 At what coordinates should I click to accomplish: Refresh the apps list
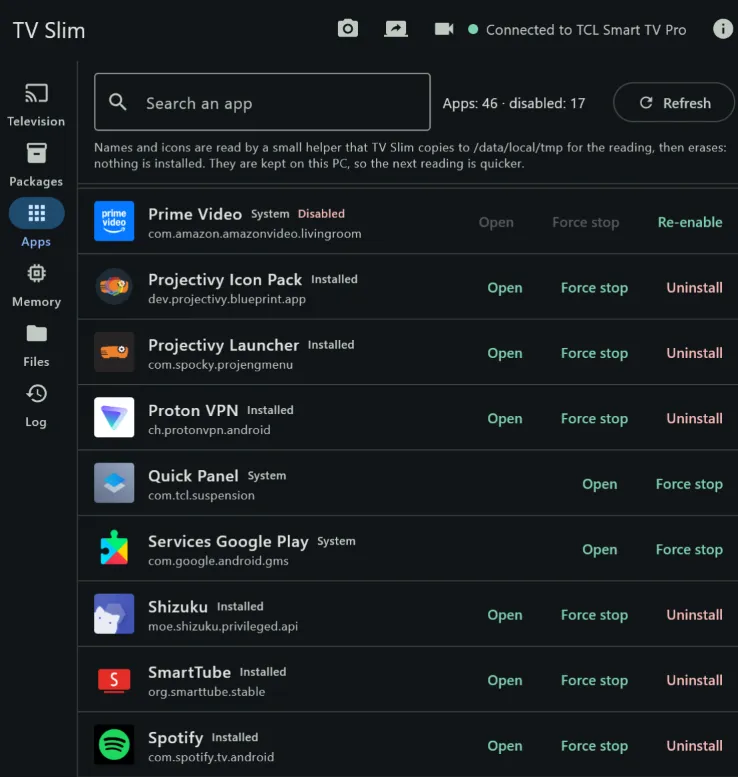[674, 103]
